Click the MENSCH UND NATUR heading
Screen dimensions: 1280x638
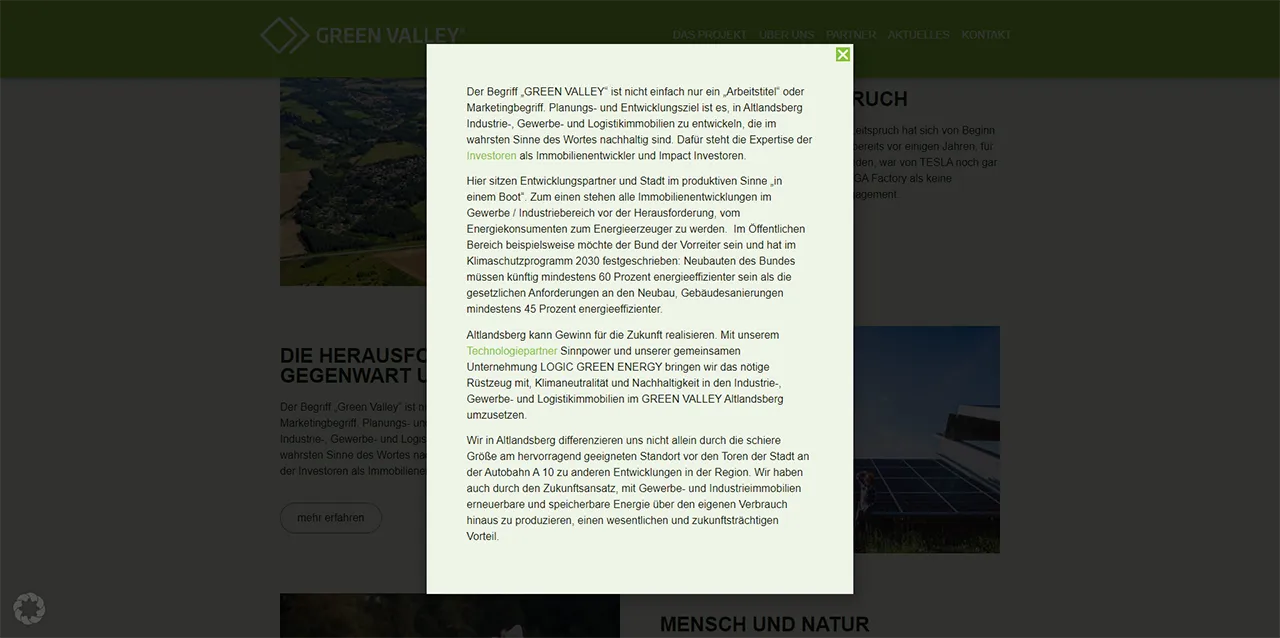[x=764, y=625]
